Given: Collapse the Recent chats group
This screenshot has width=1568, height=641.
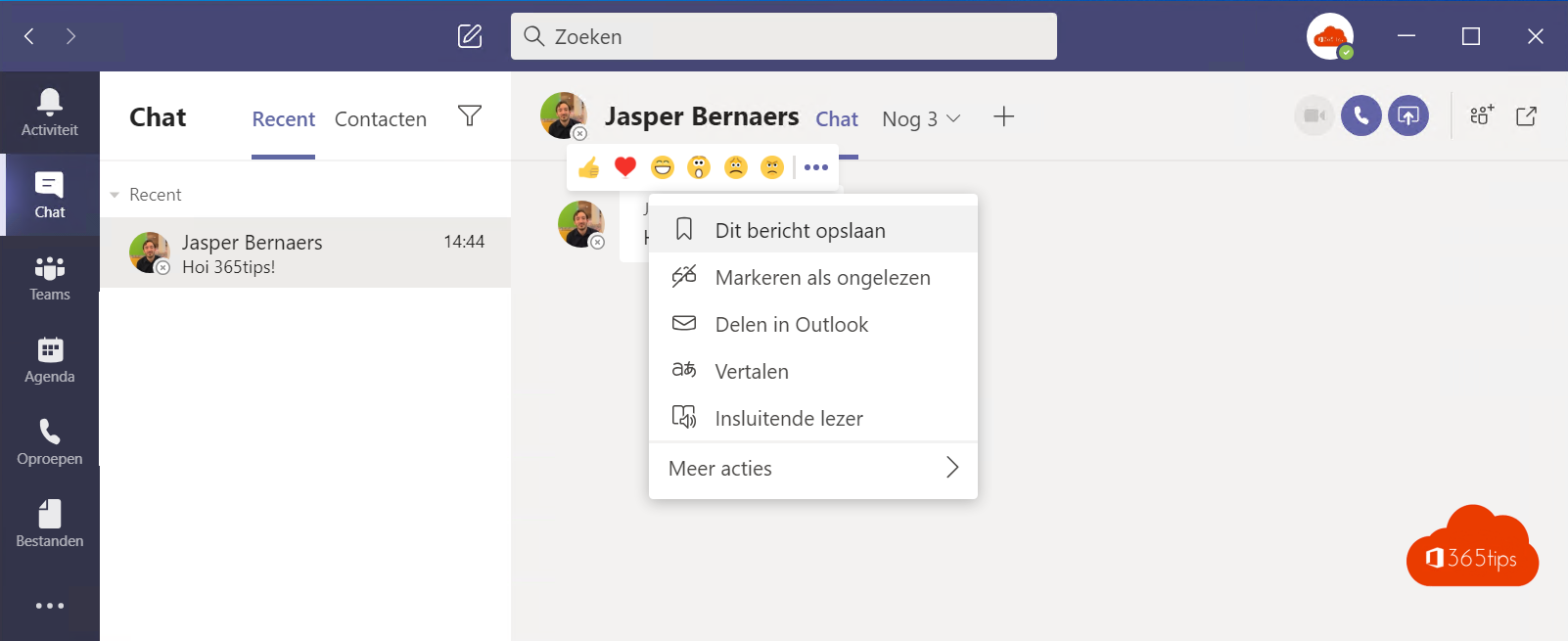Looking at the screenshot, I should pos(115,195).
